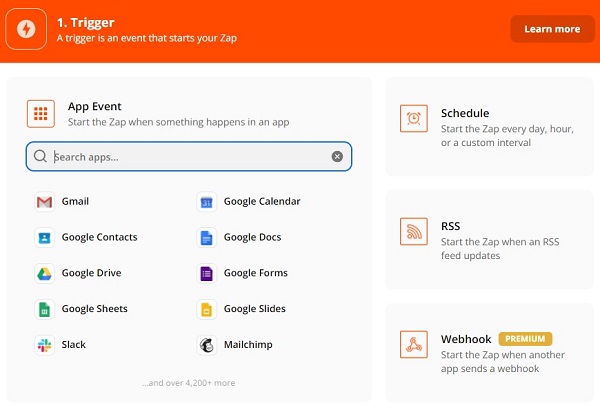Click the "and over 4,200+ more" text
This screenshot has width=600, height=412.
(189, 383)
